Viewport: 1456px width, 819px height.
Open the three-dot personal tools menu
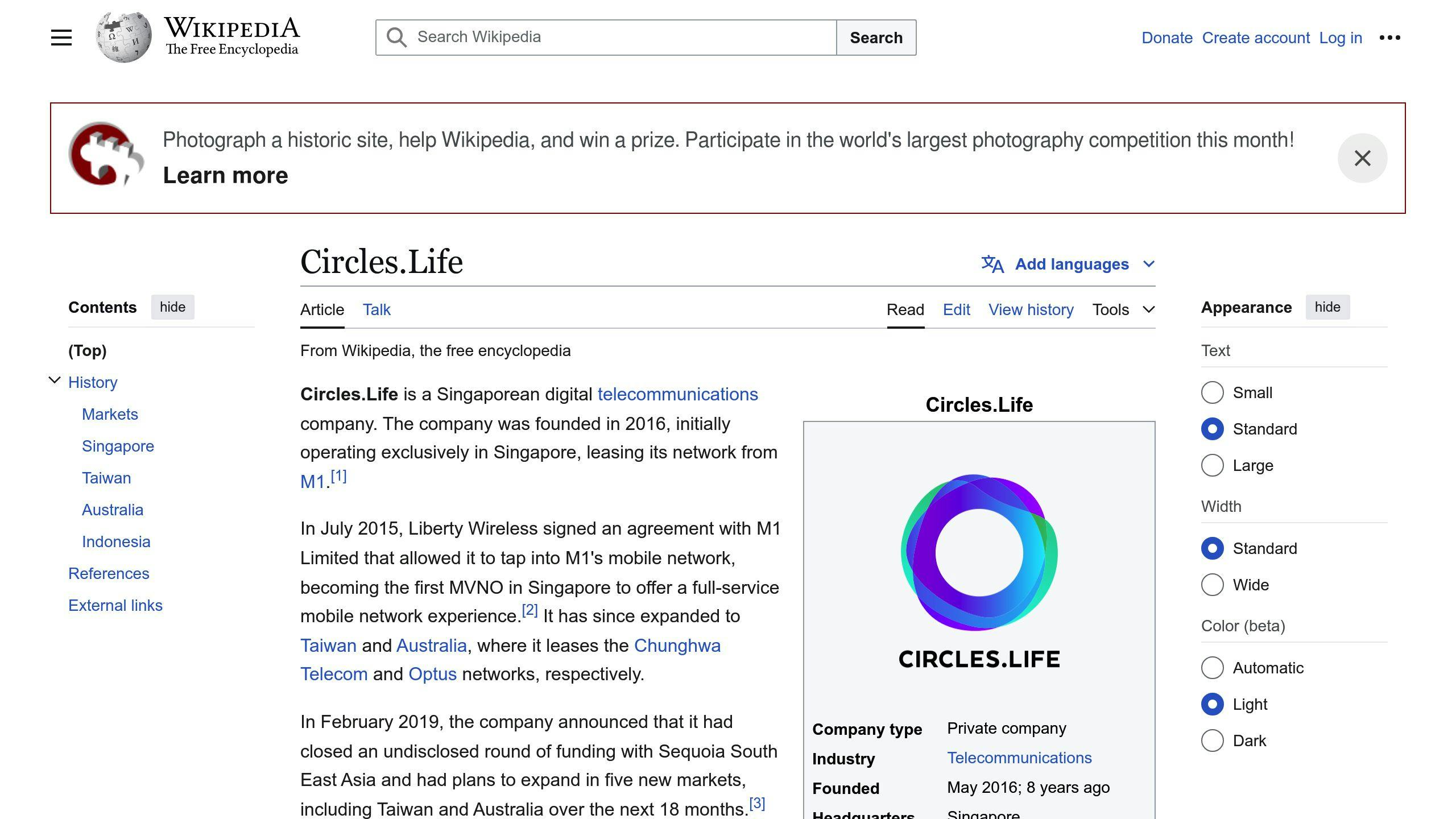coord(1389,38)
